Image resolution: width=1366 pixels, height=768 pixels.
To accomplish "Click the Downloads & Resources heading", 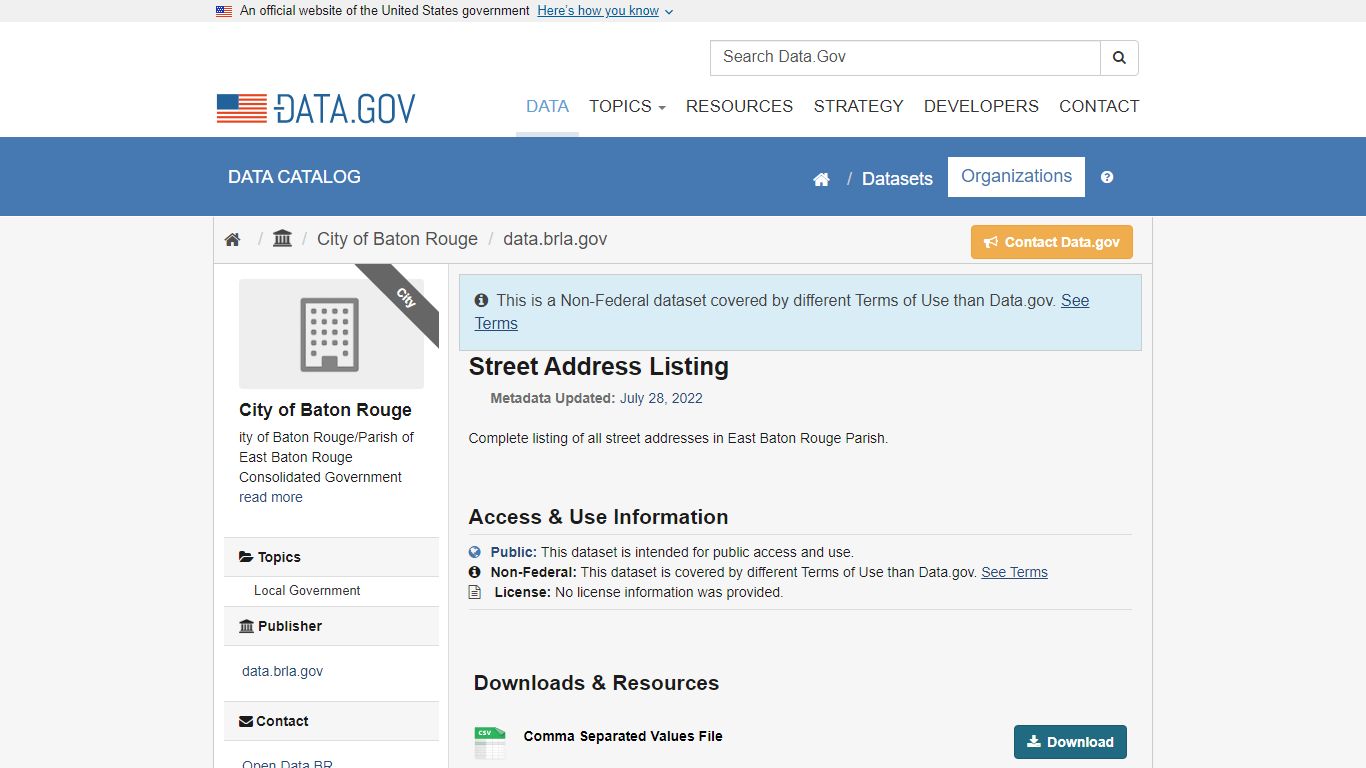I will pos(596,683).
